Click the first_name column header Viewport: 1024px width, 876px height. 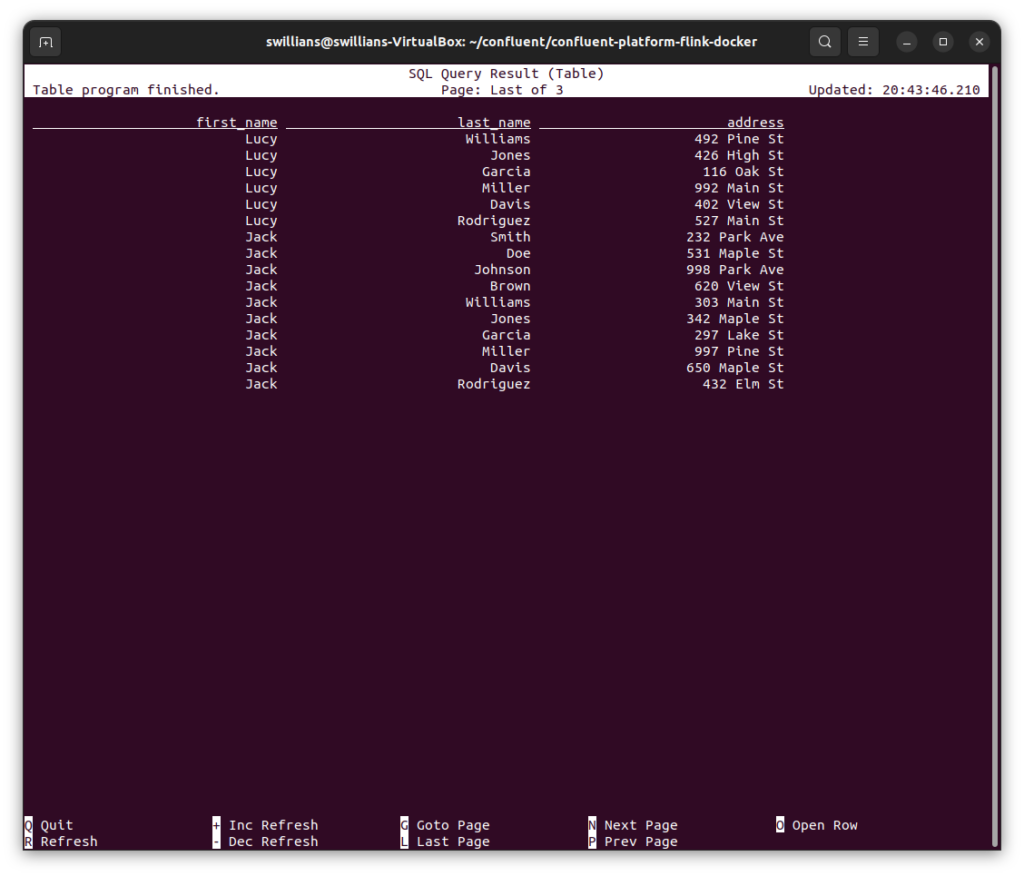(236, 123)
